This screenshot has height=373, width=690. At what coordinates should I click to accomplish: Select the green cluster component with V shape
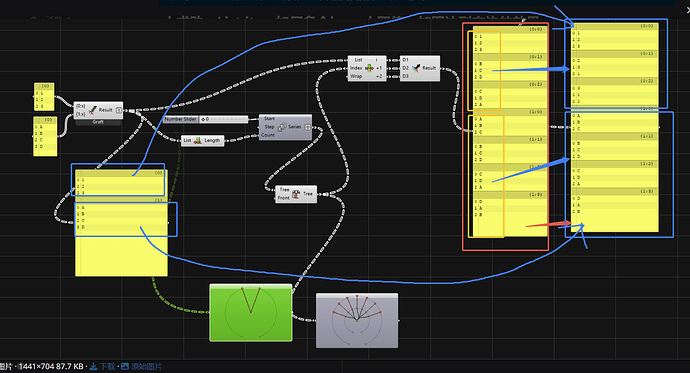click(251, 313)
